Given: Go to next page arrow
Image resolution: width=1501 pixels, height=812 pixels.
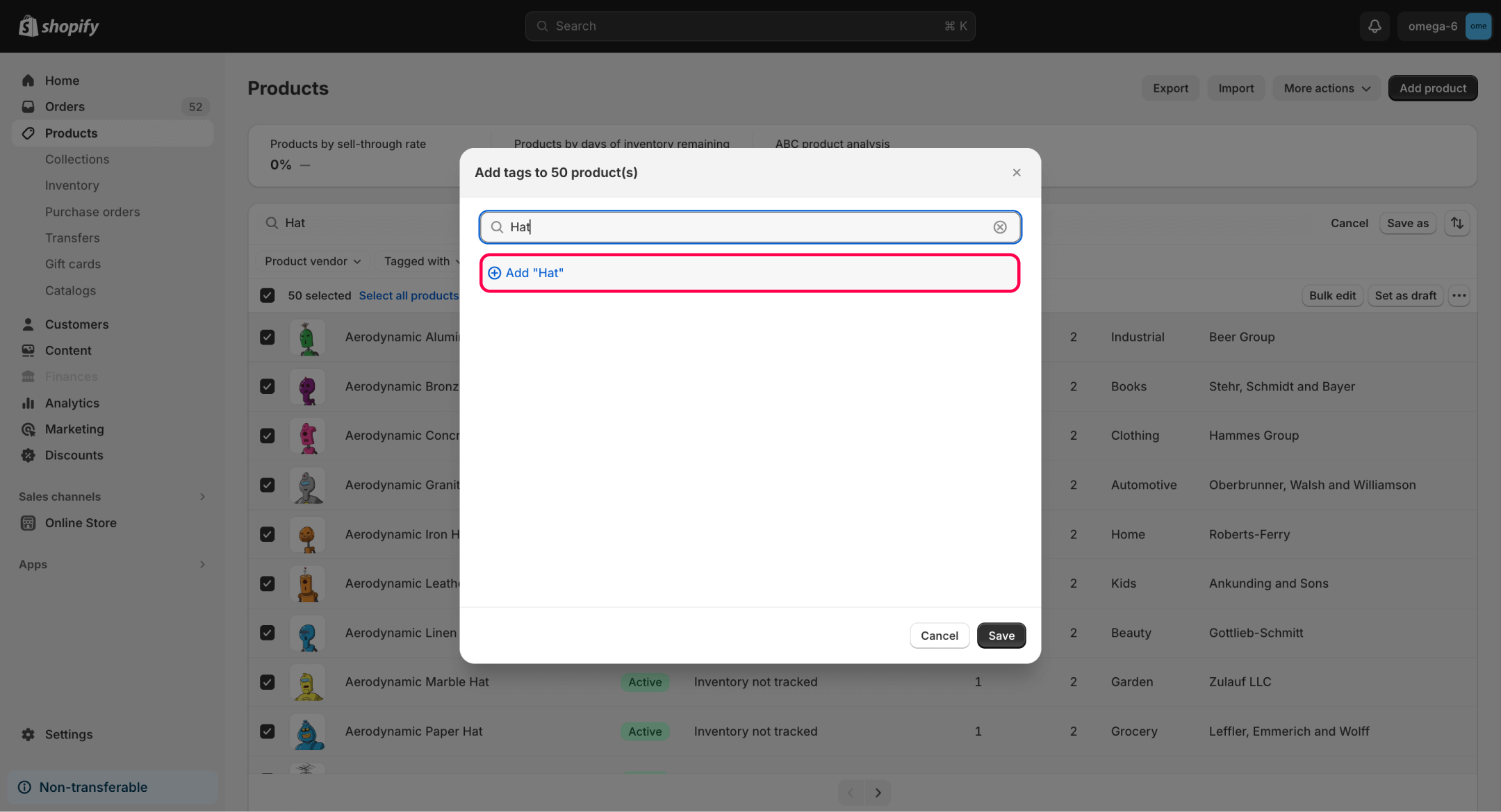Looking at the screenshot, I should 878,793.
